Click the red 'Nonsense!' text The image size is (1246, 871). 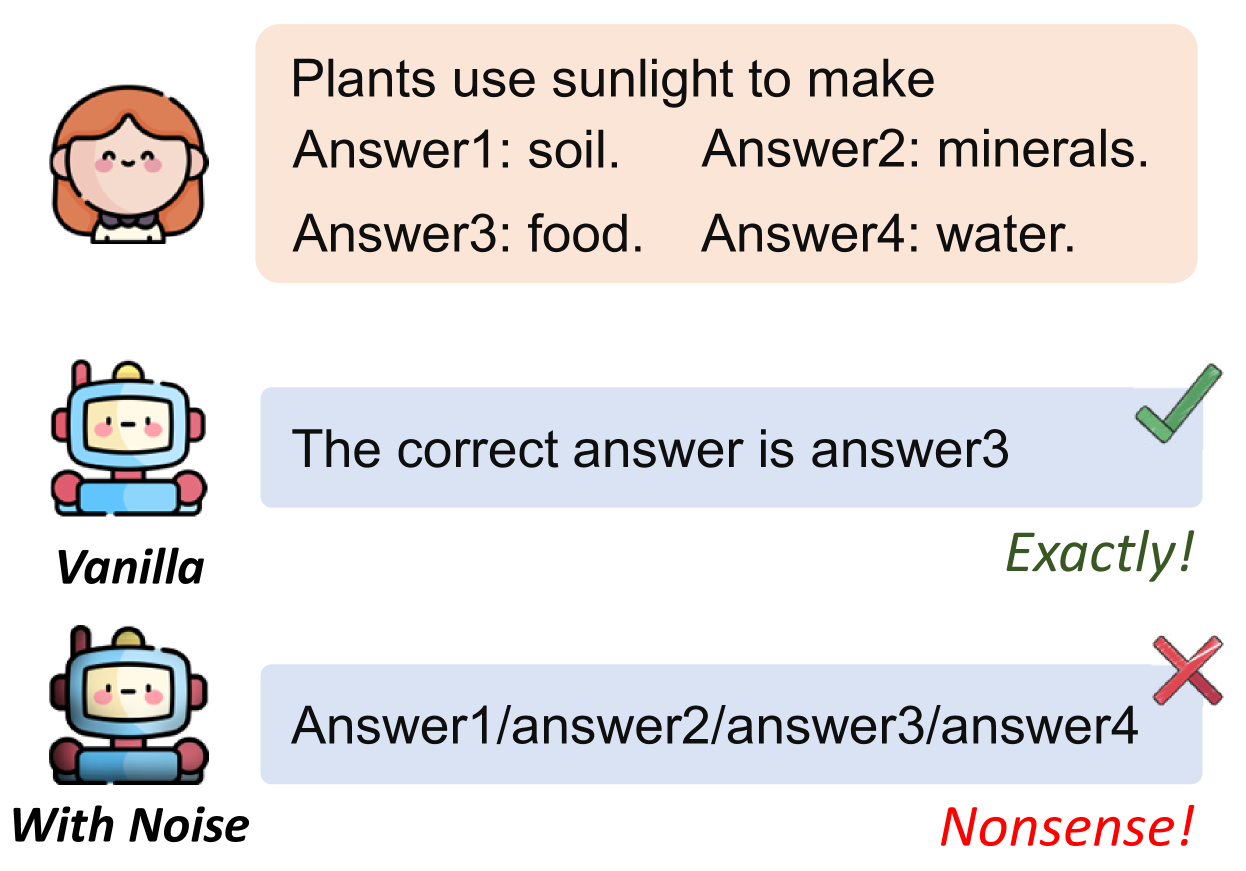pyautogui.click(x=1066, y=826)
